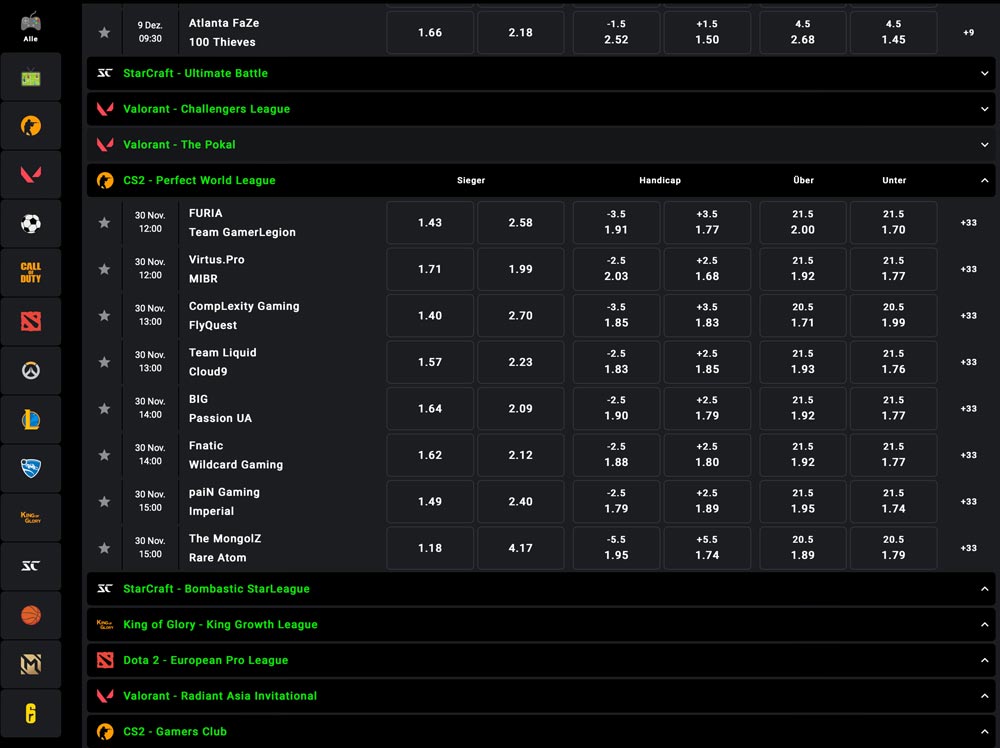
Task: Open +33 more markets for Virtus.Pro vs MIBR
Action: (968, 269)
